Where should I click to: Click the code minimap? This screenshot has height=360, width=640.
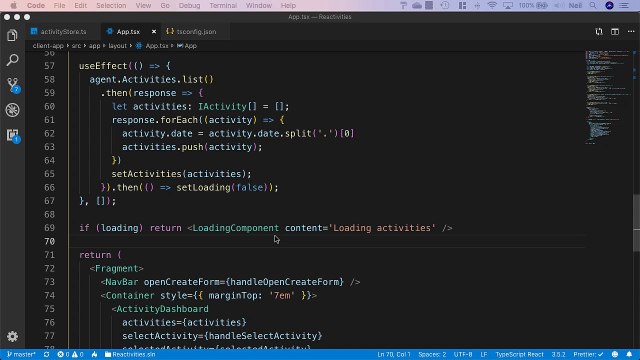click(x=608, y=98)
